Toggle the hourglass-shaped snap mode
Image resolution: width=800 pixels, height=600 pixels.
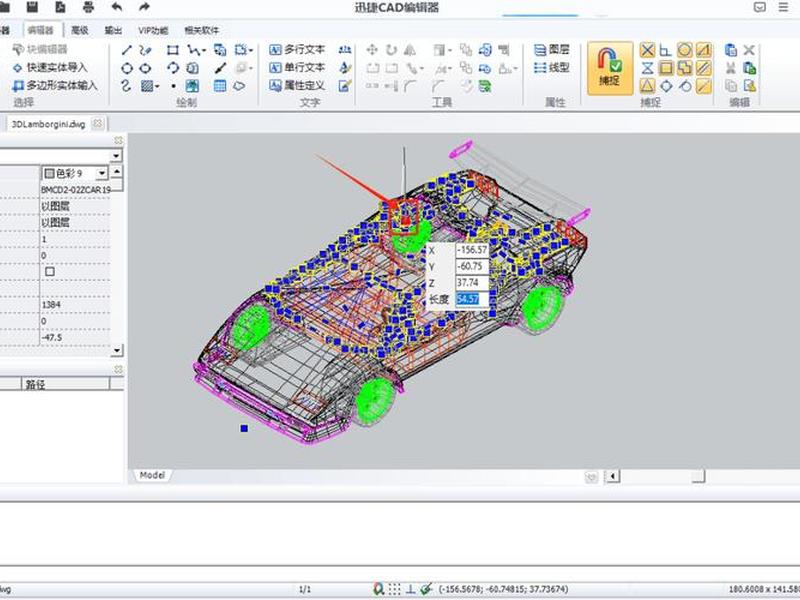point(647,68)
